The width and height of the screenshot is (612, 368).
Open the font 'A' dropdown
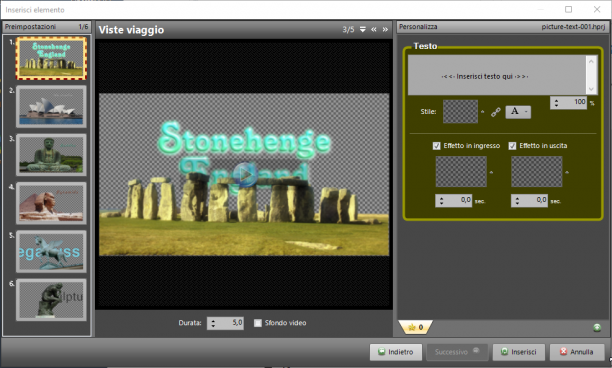518,112
